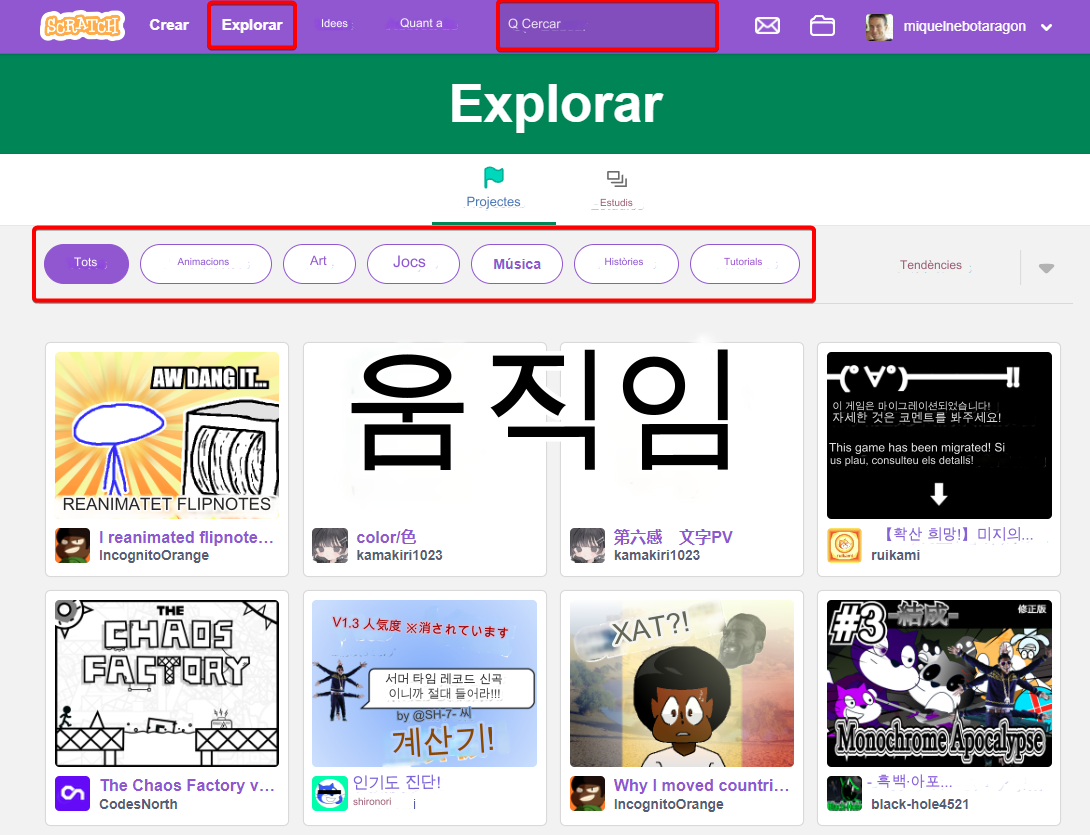1090x835 pixels.
Task: Go to Explorar in navigation bar
Action: point(252,25)
